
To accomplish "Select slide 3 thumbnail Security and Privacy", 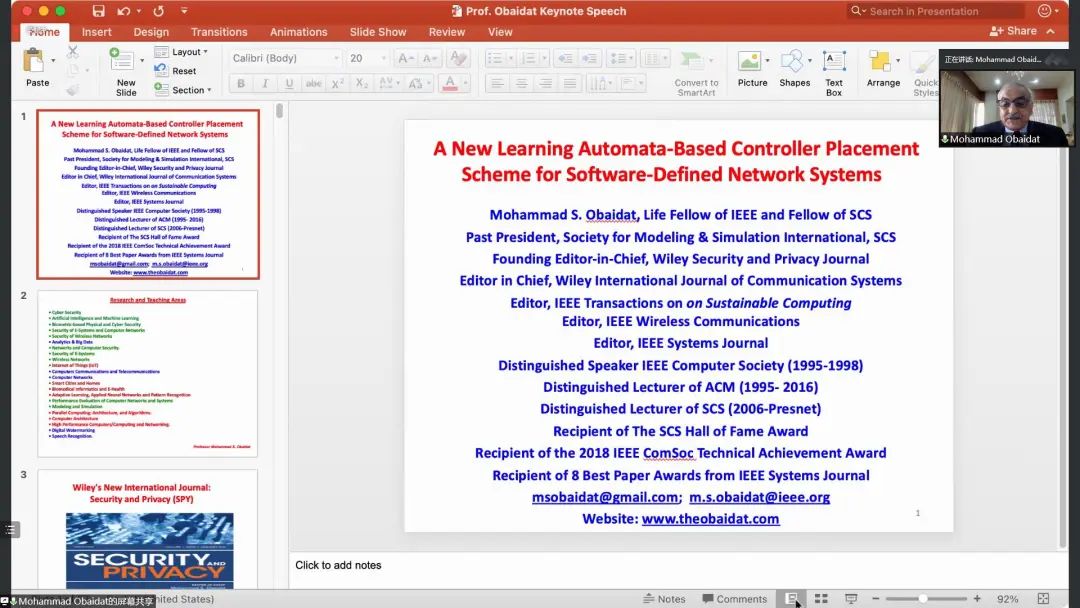I will [x=147, y=529].
